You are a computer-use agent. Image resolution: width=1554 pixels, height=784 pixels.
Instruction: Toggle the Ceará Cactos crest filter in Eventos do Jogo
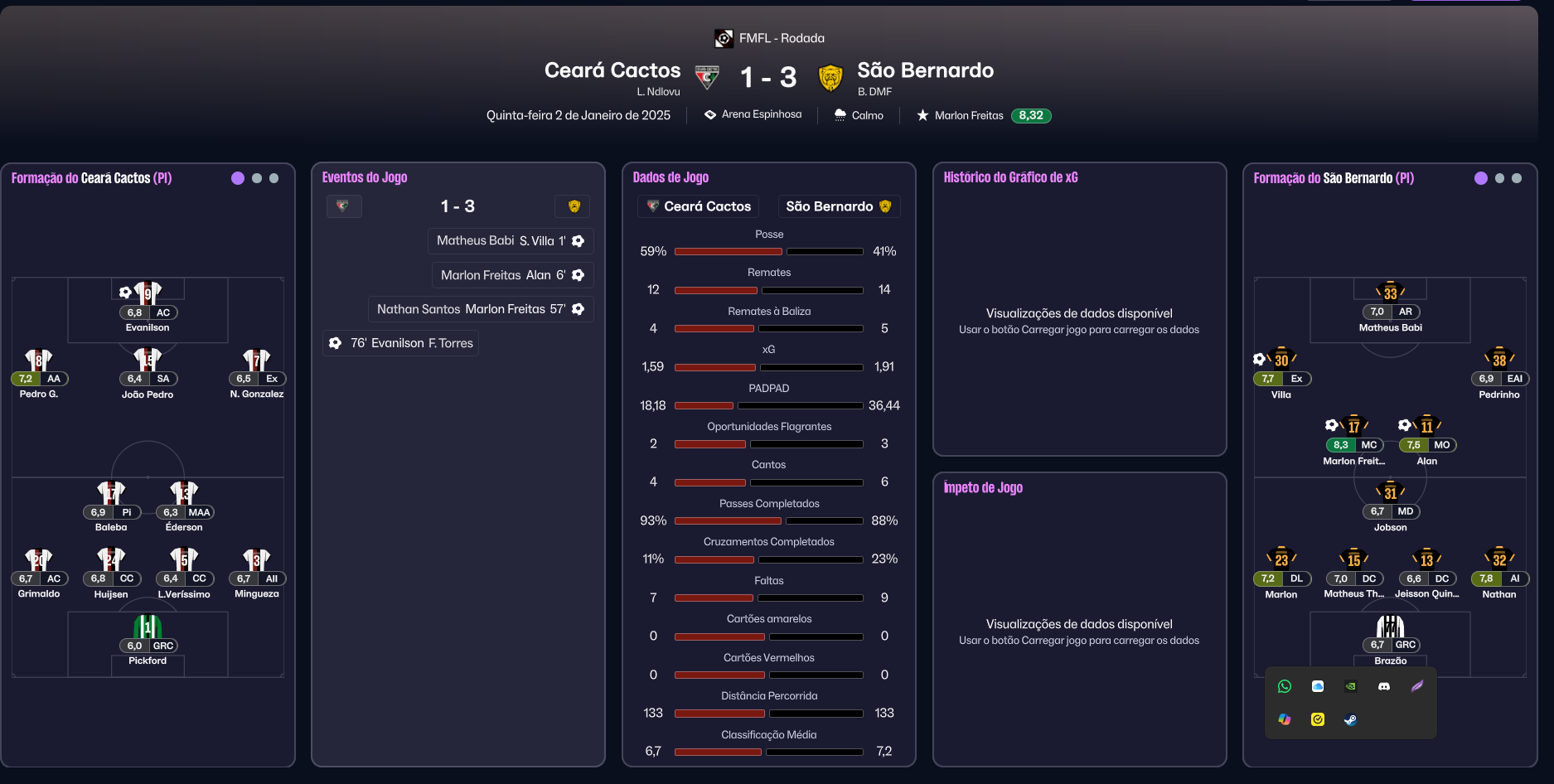[x=344, y=206]
